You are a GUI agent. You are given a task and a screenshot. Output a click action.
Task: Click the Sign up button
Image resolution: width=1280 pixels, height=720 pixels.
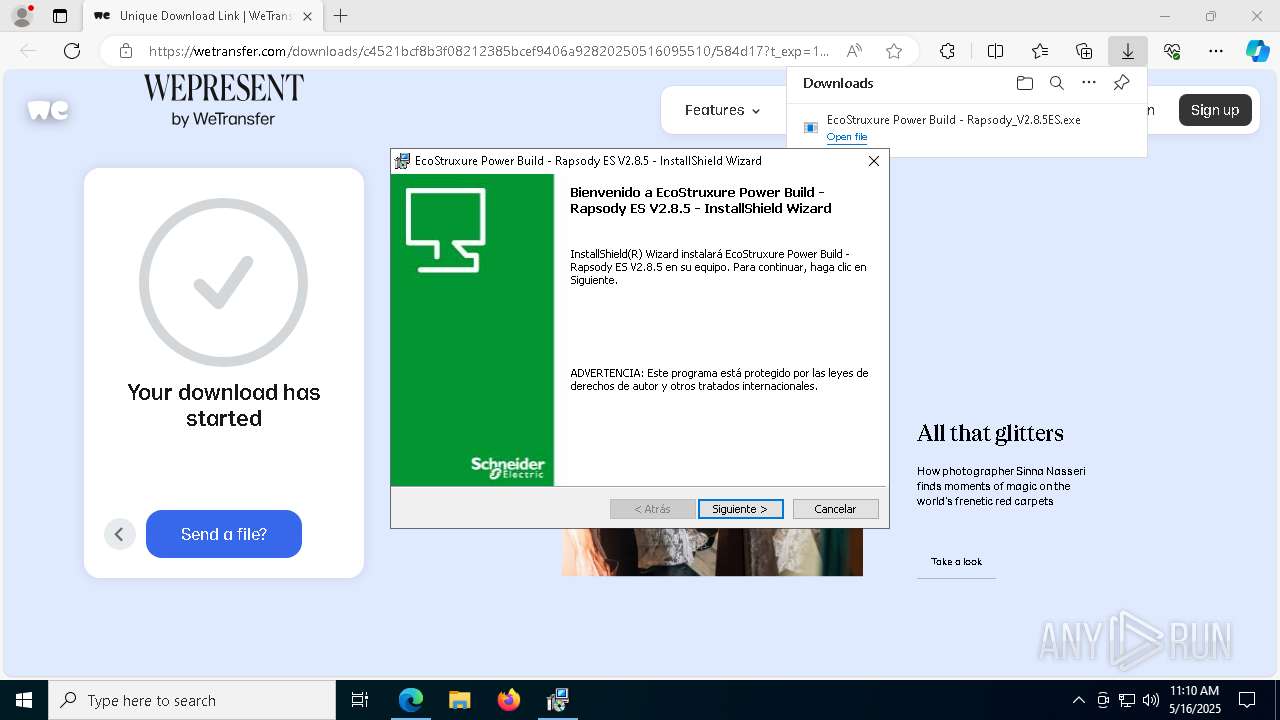(1215, 110)
